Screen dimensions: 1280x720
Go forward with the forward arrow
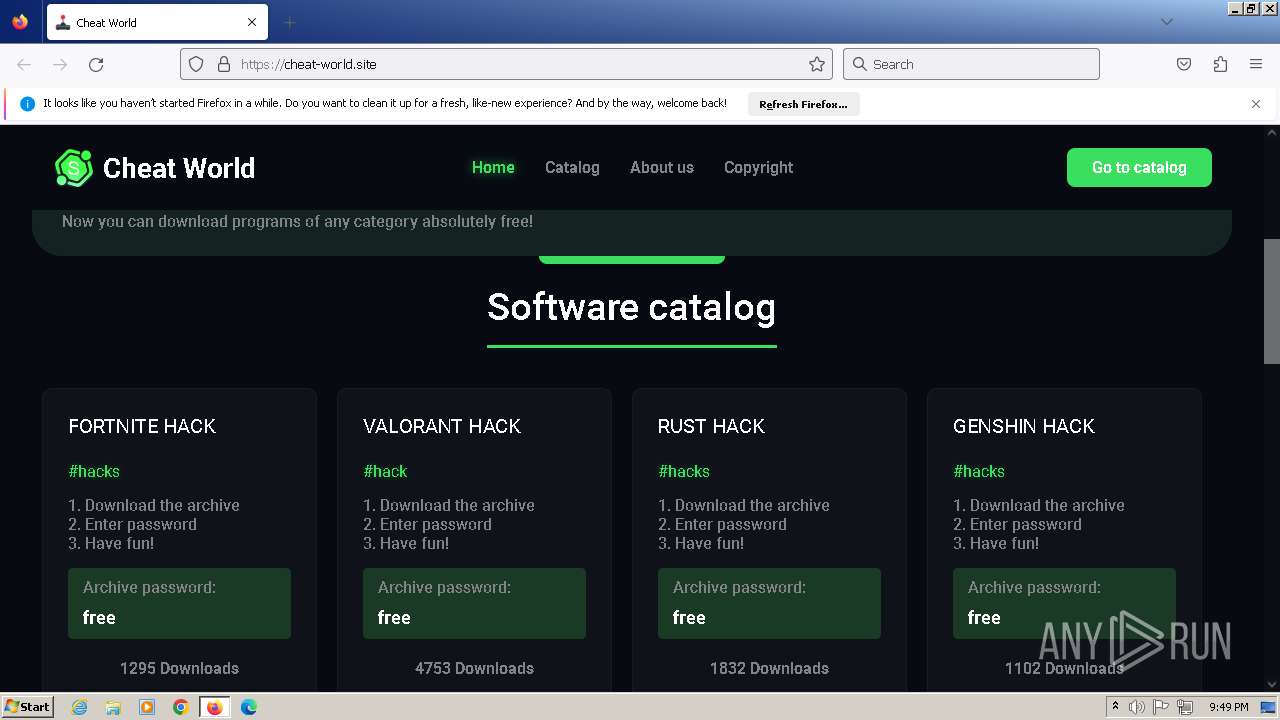click(x=60, y=64)
